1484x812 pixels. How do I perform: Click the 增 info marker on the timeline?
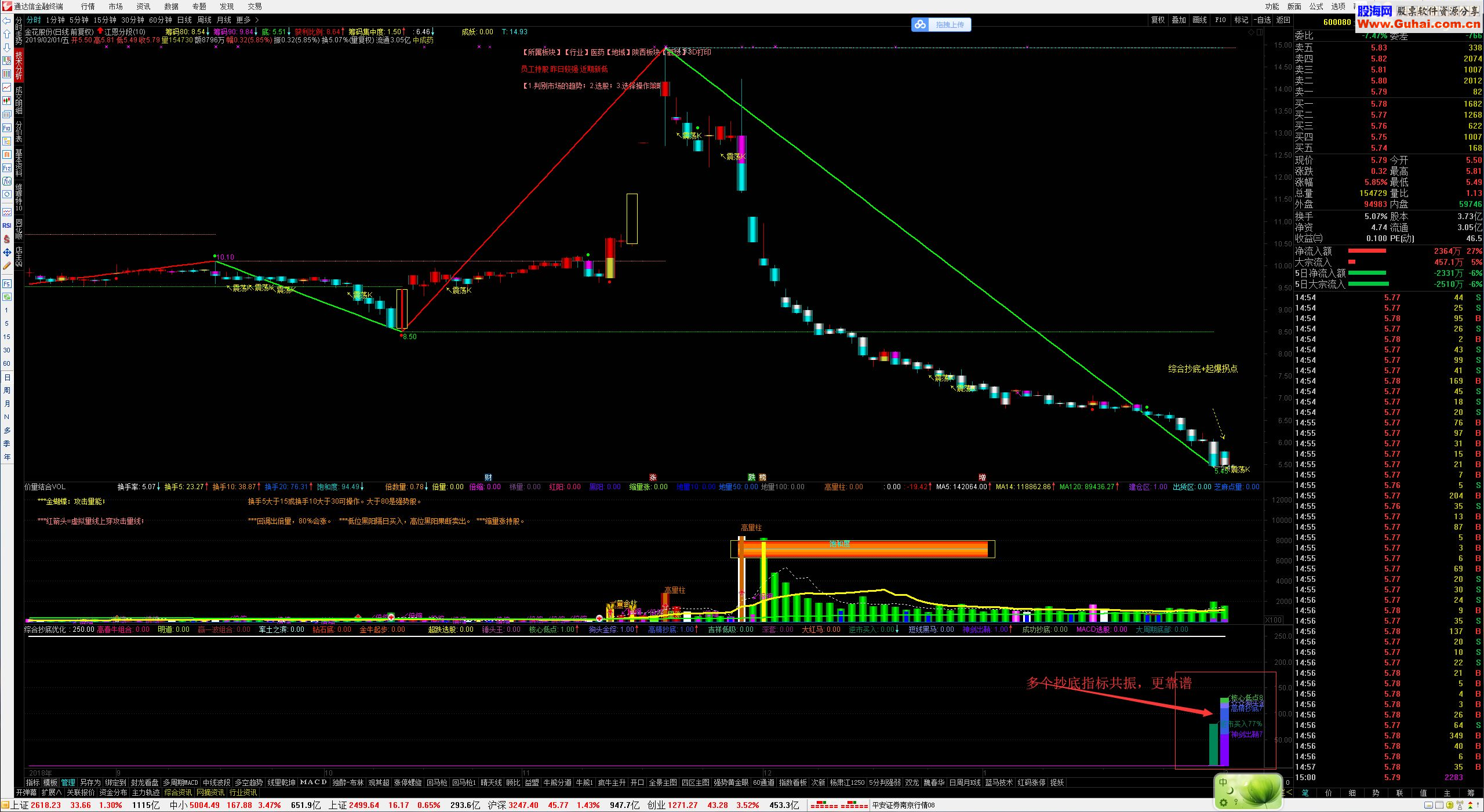[982, 478]
